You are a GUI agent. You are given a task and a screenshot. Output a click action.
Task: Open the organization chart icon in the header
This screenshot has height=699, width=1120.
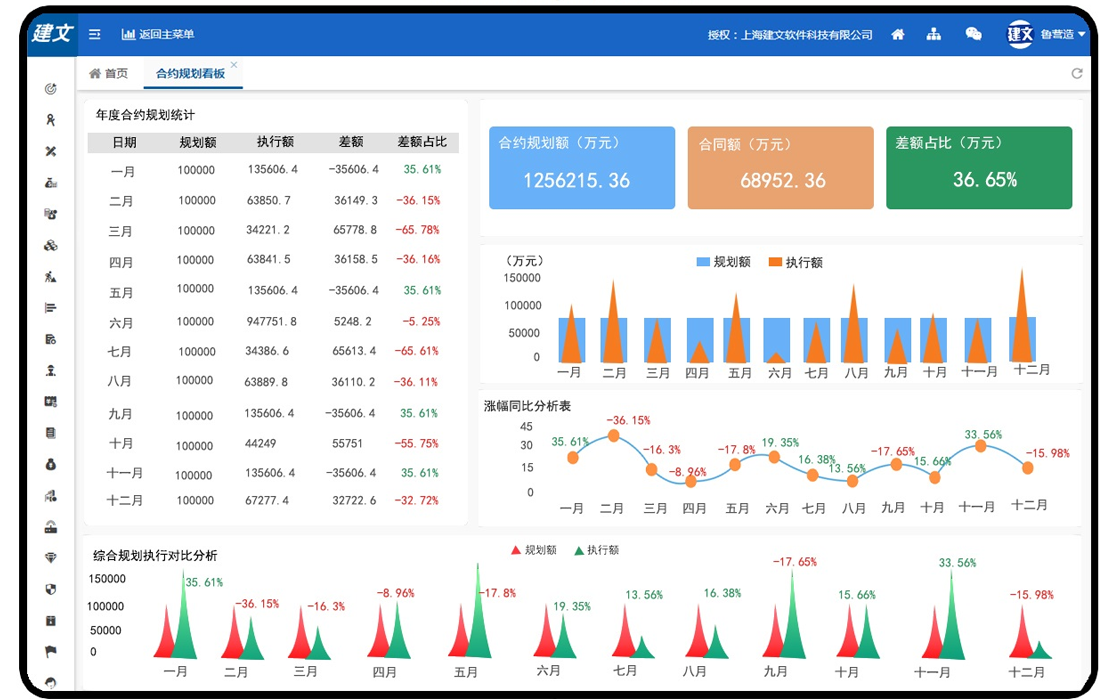(x=934, y=34)
